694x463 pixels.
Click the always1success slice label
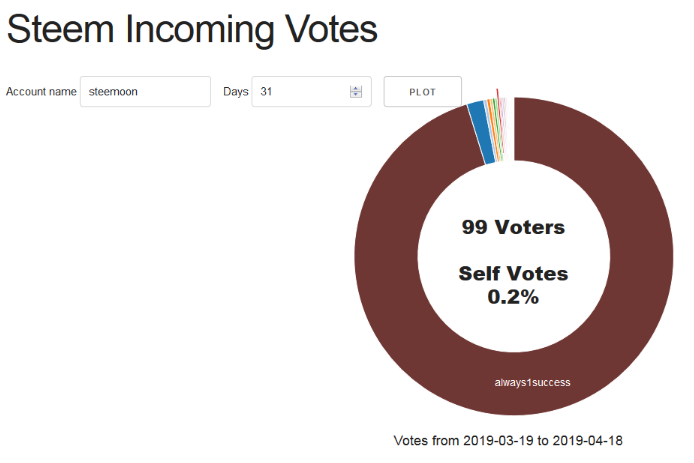pyautogui.click(x=532, y=382)
